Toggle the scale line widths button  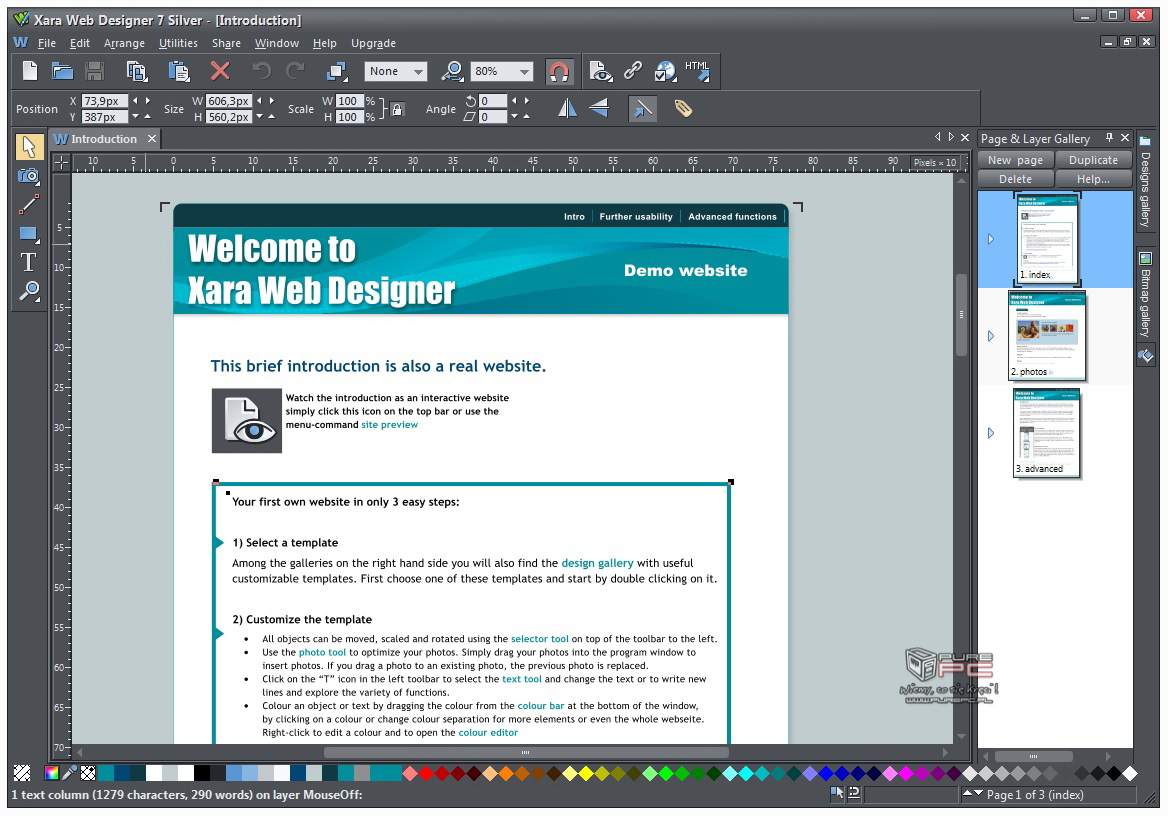642,108
